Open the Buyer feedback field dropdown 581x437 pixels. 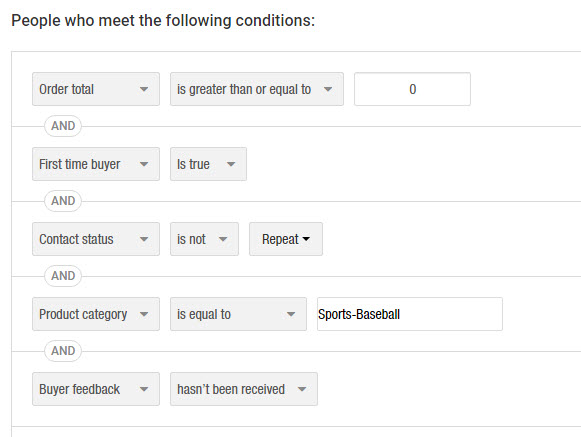click(x=96, y=389)
